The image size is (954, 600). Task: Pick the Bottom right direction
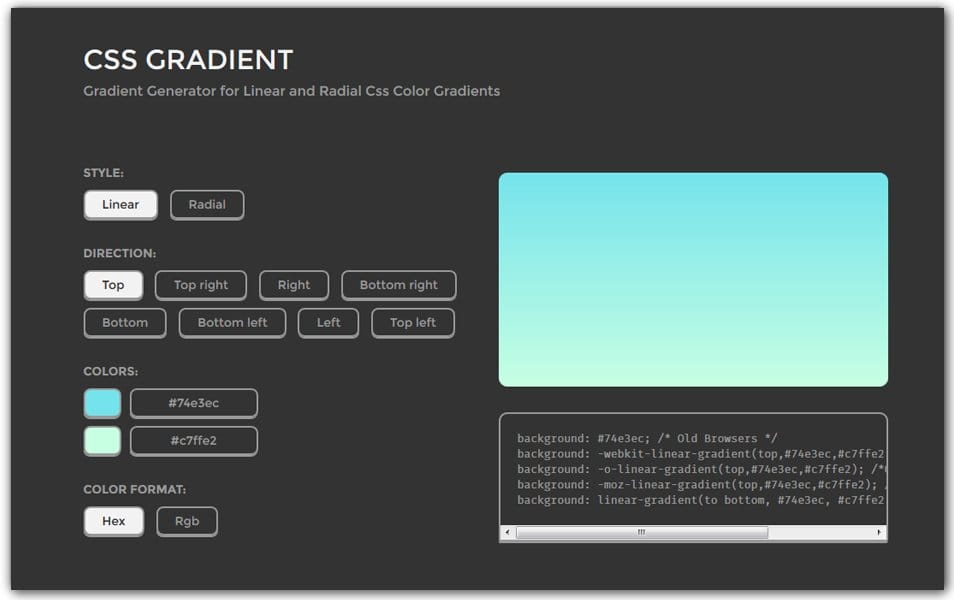click(x=398, y=285)
